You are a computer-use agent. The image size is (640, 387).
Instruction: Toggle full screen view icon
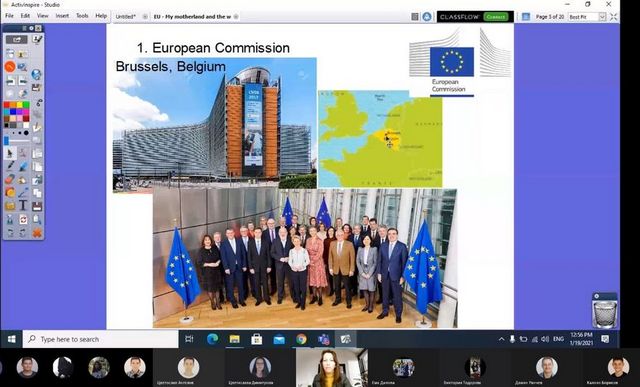[x=613, y=17]
